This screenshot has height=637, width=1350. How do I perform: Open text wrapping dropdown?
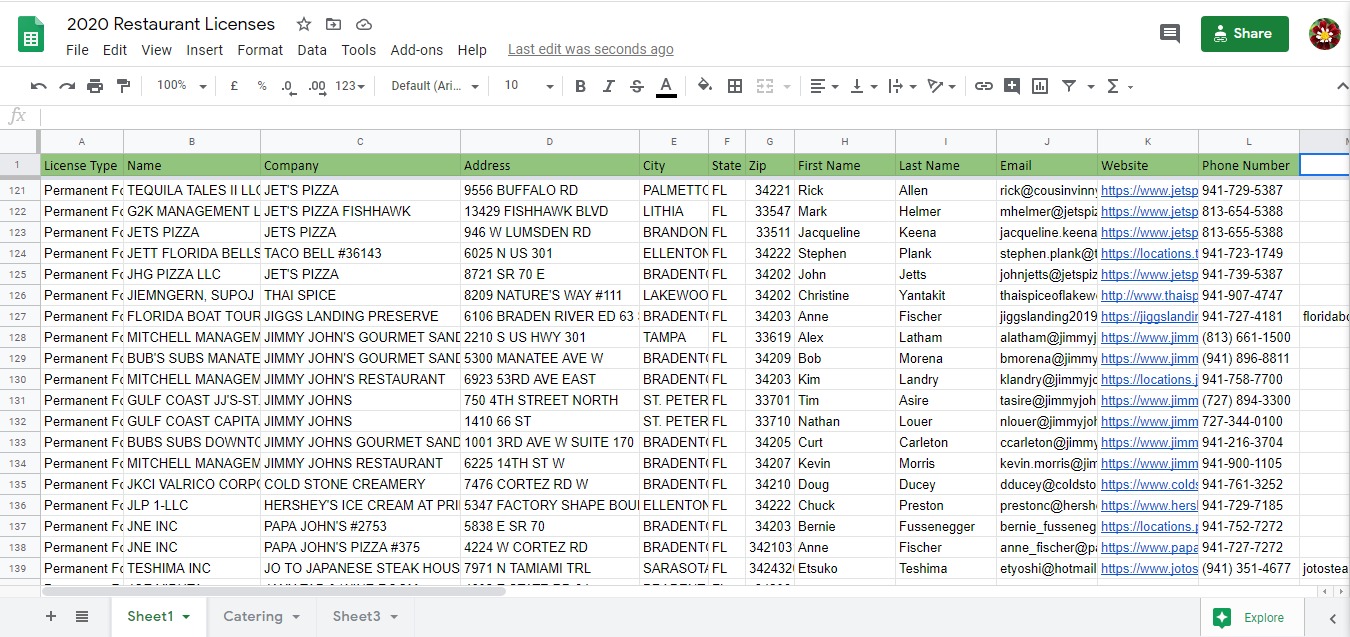tap(901, 86)
